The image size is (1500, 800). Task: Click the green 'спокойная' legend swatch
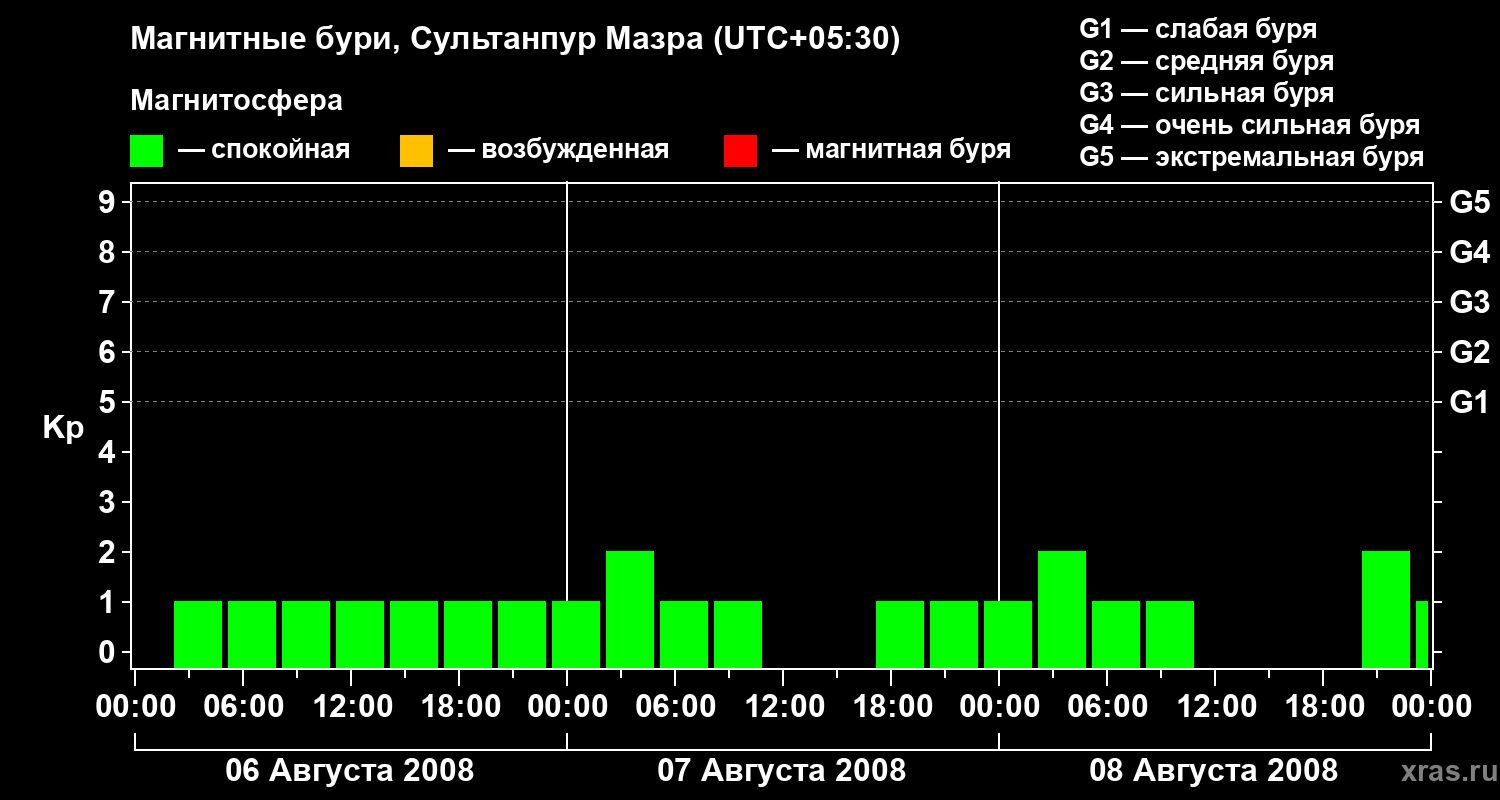[146, 151]
